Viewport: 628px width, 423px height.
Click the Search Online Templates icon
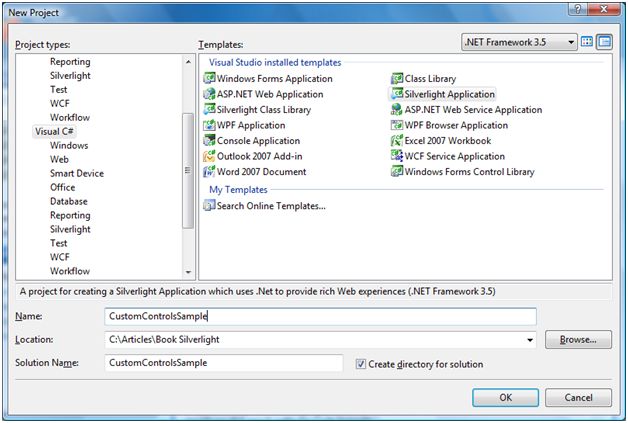pos(209,205)
